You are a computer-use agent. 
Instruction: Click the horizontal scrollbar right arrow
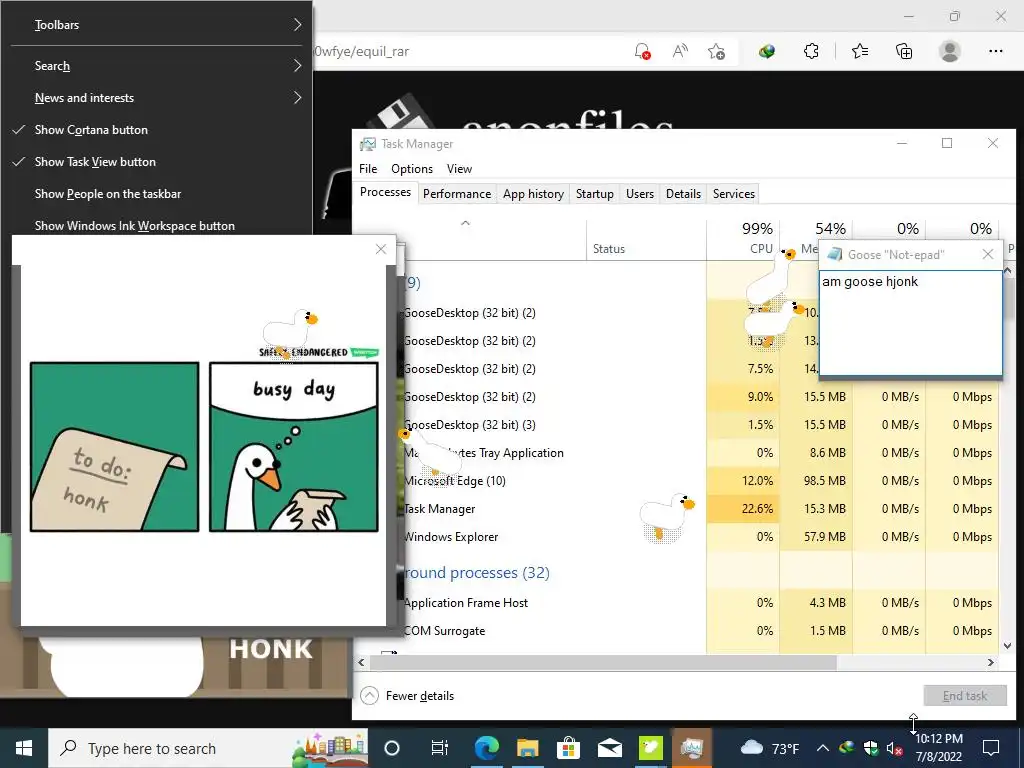click(991, 662)
